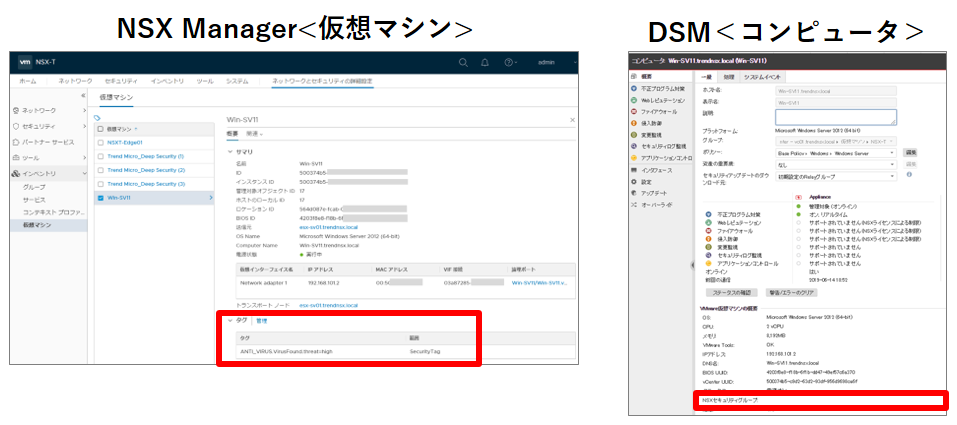This screenshot has height=425, width=957.
Task: Click the 編集 button next to policy
Action: click(910, 153)
